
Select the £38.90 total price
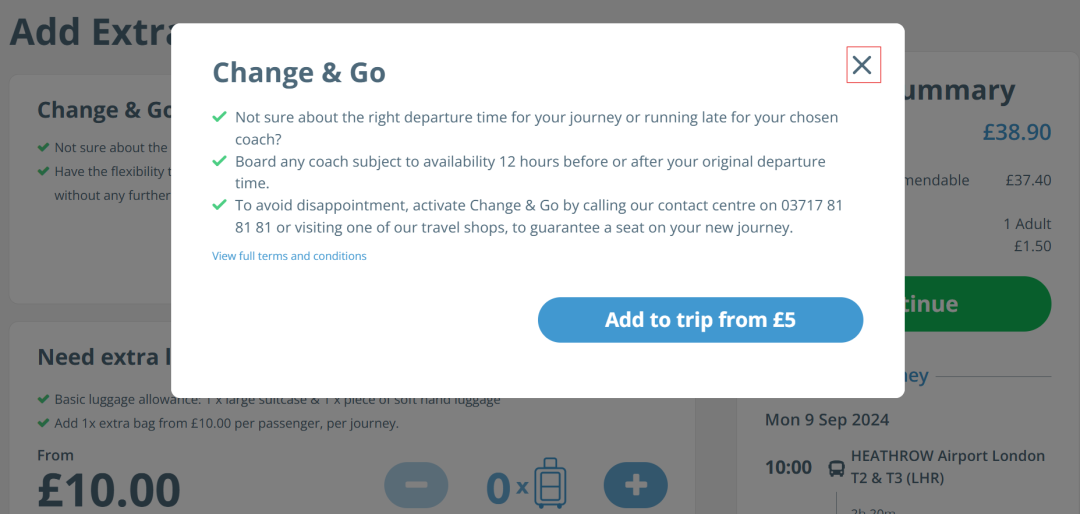(1016, 132)
